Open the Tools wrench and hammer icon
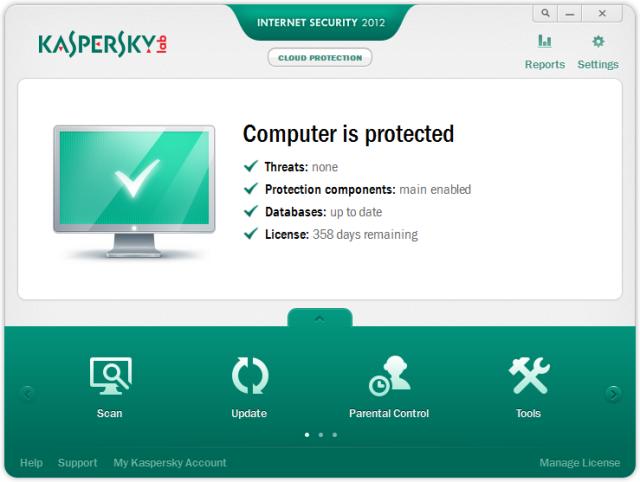 tap(529, 375)
